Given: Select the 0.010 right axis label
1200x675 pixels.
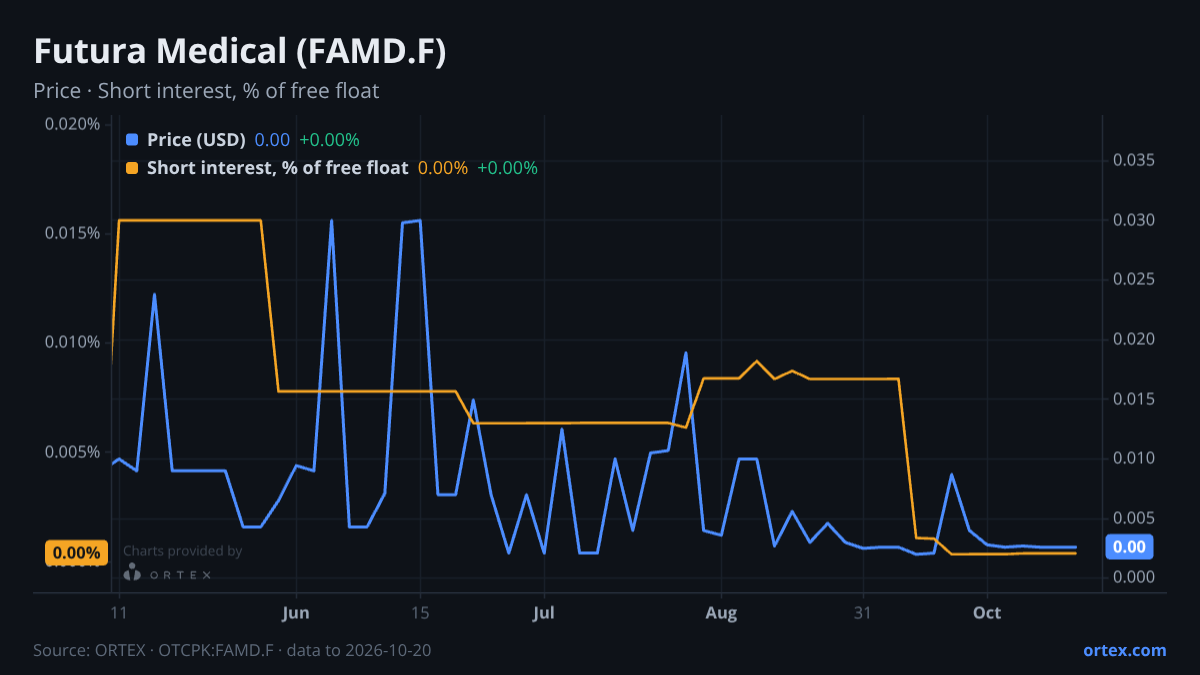Looking at the screenshot, I should 1134,458.
